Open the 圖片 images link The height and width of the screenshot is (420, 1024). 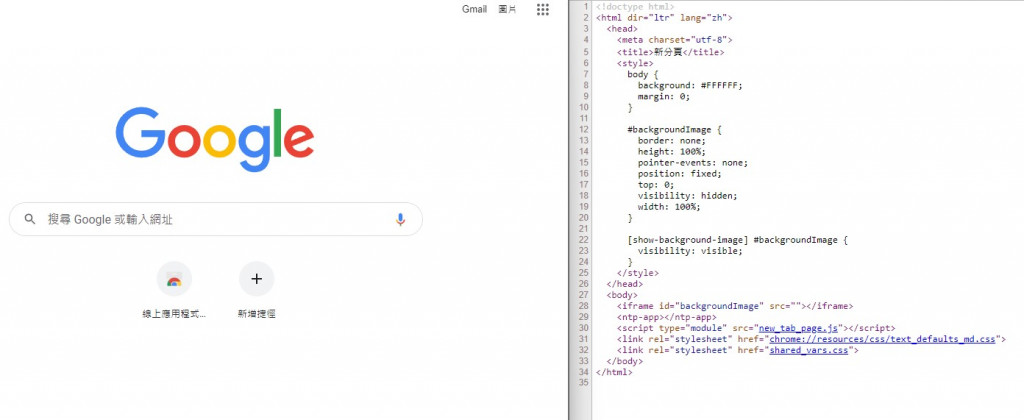coord(507,9)
